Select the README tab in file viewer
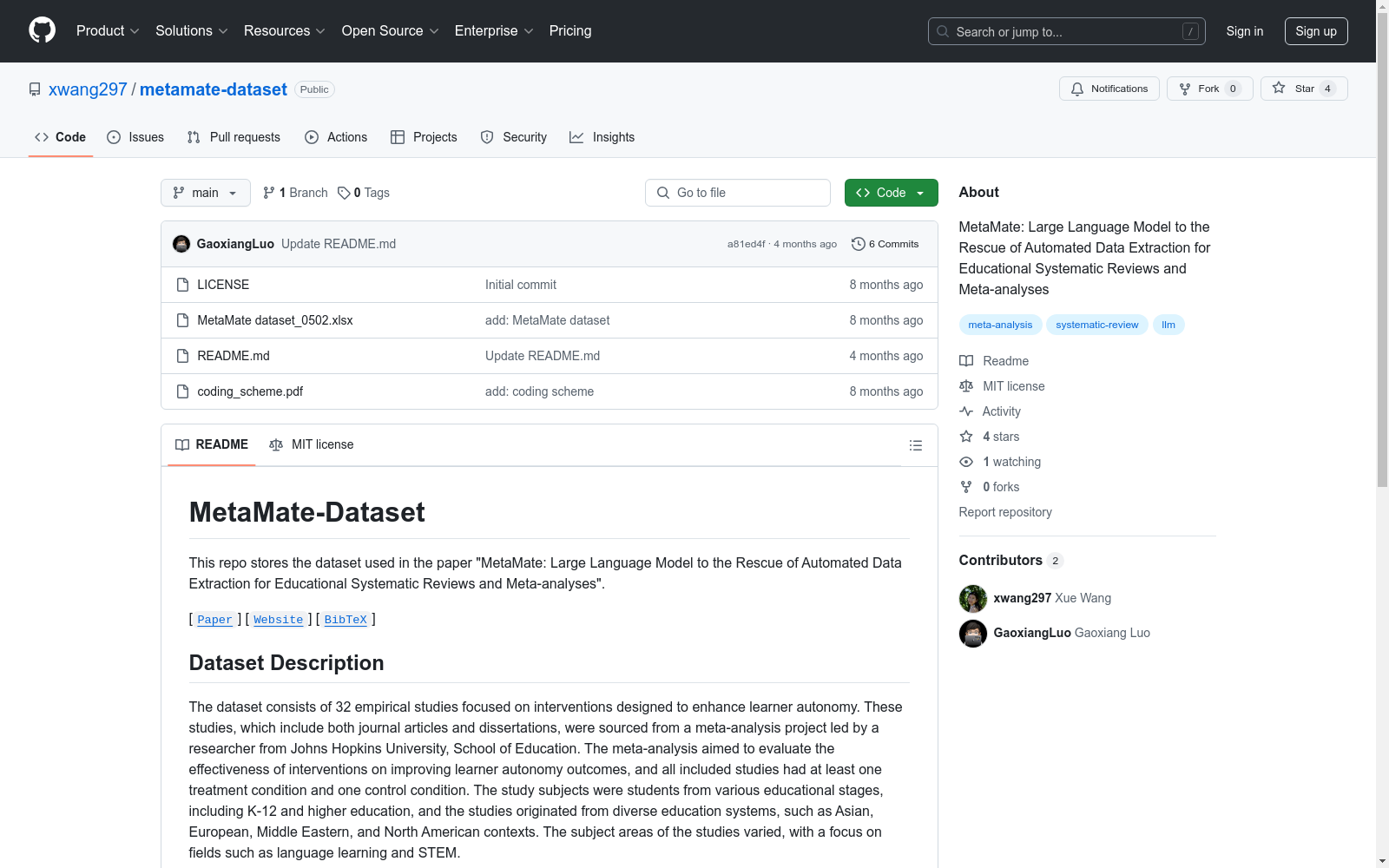 click(x=212, y=444)
